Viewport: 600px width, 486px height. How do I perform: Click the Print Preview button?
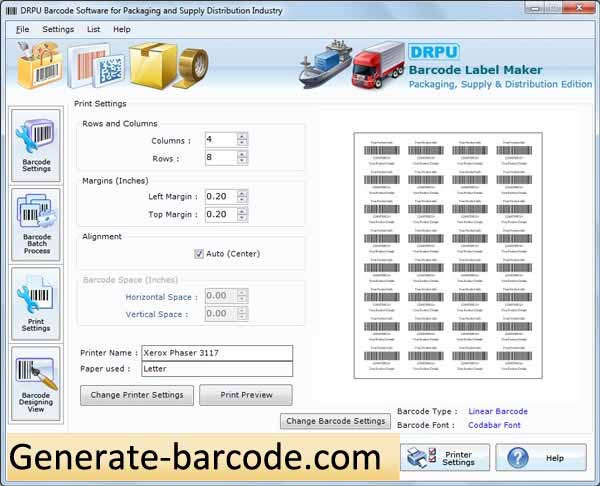point(246,395)
